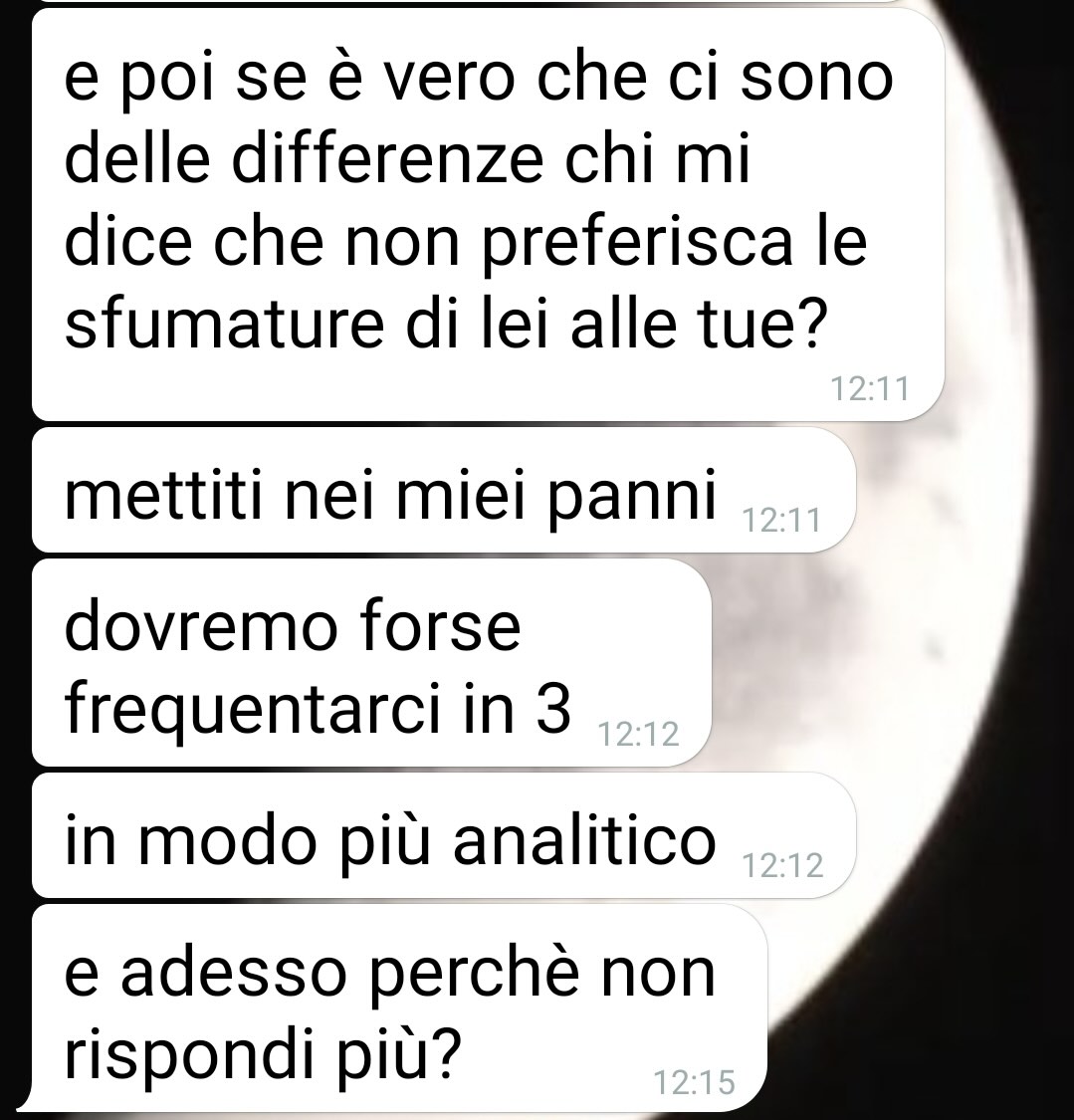Click the 12:12 timestamp beside 'frequentarci in 3'
This screenshot has height=1120, width=1074.
[638, 735]
